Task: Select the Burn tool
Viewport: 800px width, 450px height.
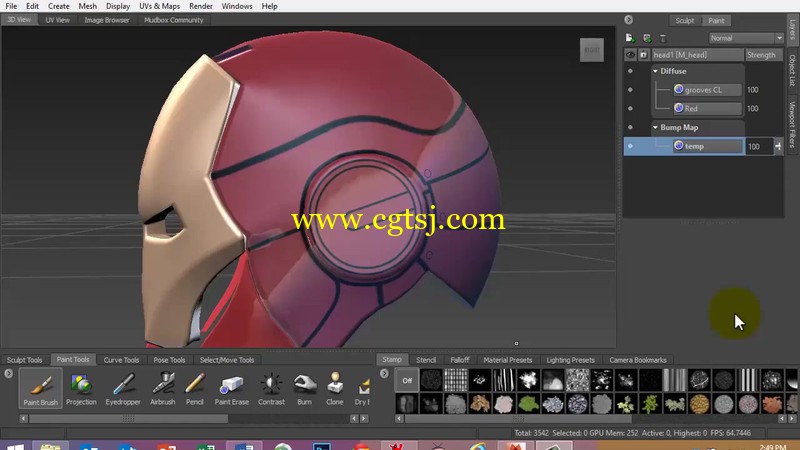Action: click(305, 389)
